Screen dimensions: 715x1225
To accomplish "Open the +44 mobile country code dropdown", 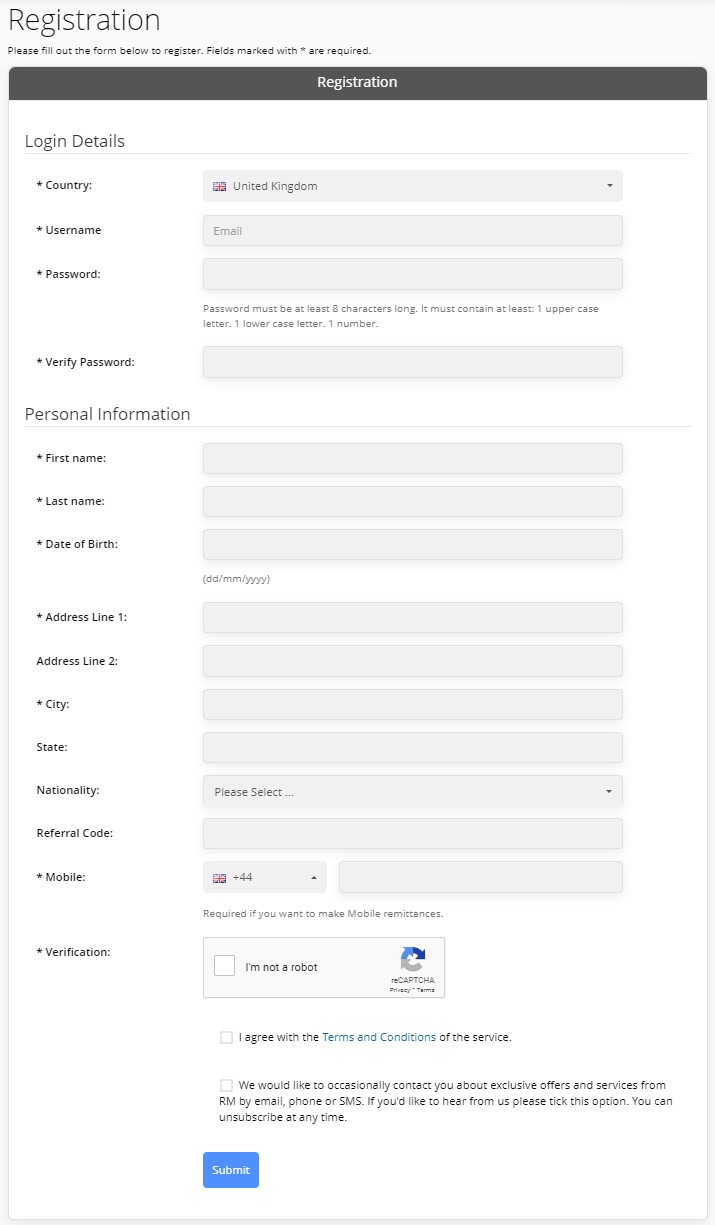I will click(265, 877).
